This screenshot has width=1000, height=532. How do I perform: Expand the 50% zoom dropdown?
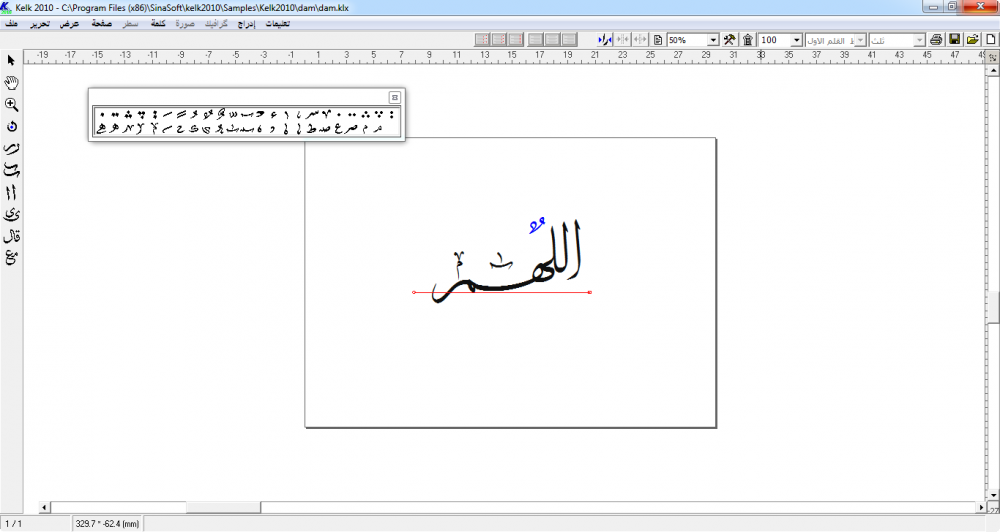(713, 40)
